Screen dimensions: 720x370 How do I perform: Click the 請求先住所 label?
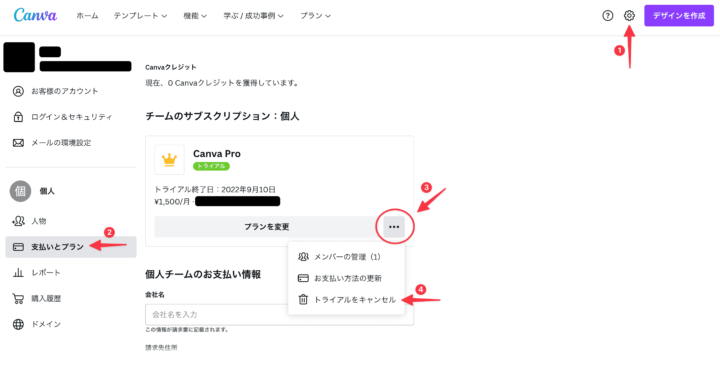pos(161,348)
